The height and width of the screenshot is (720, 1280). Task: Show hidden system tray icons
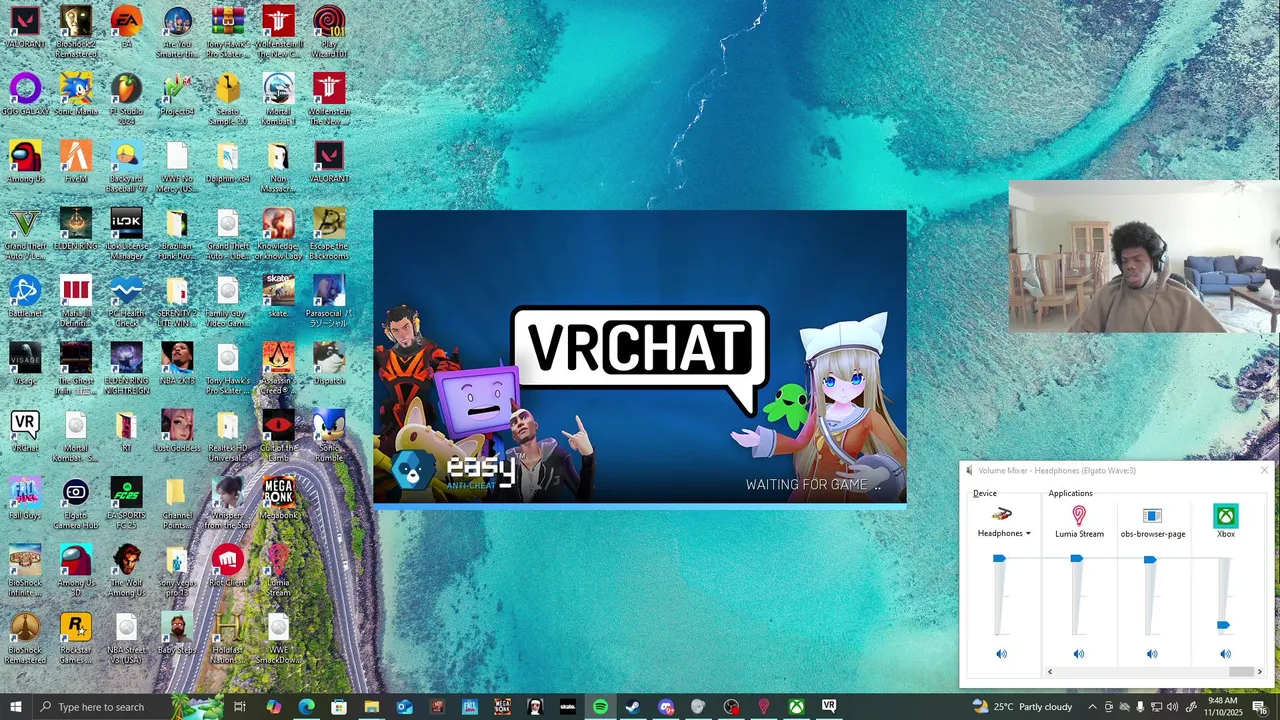click(x=1092, y=707)
